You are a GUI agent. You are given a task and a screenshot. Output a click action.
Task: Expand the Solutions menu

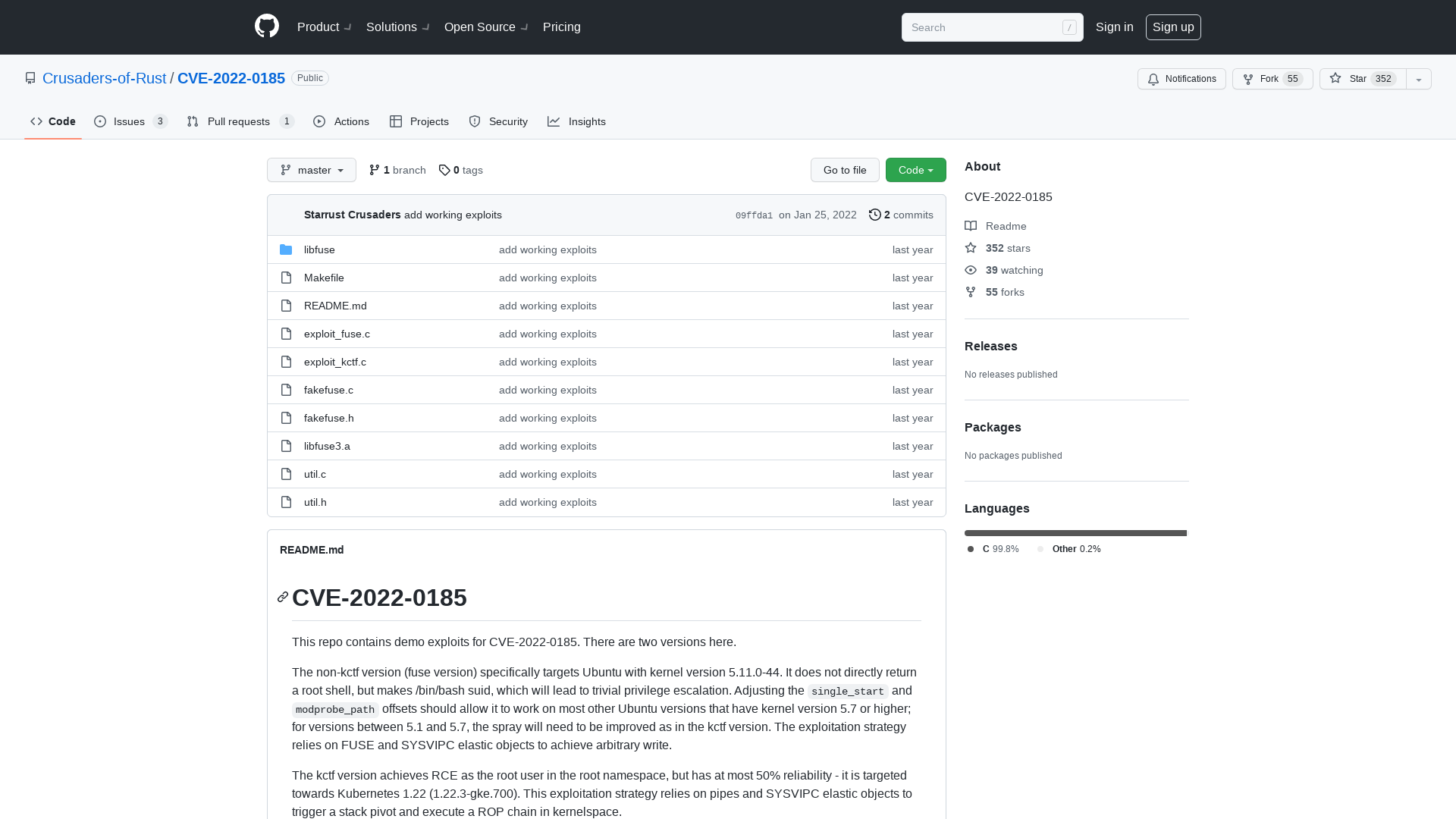coord(397,27)
